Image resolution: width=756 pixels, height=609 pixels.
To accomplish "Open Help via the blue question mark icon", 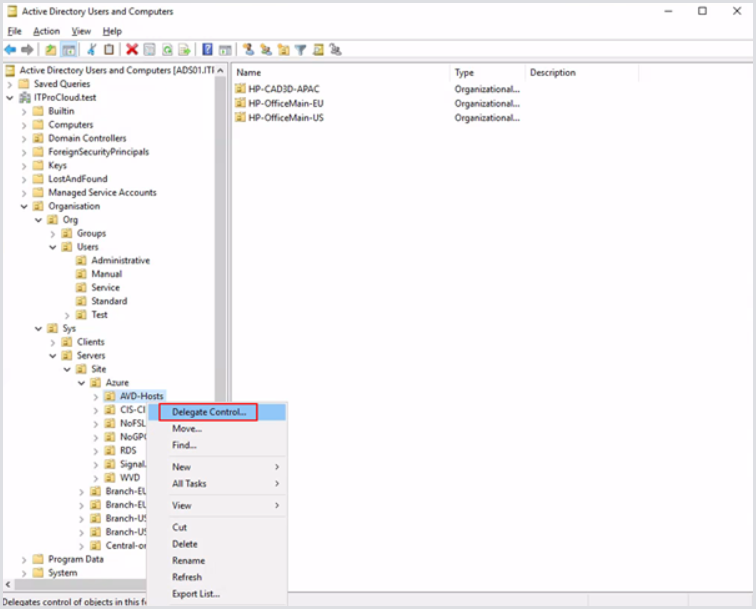I will tap(207, 49).
